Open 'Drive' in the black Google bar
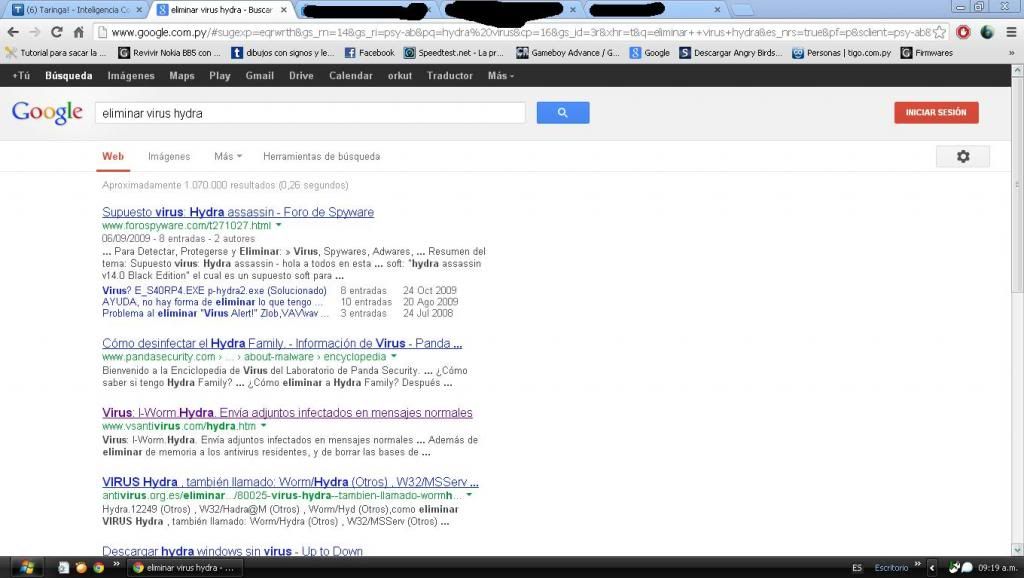The image size is (1024, 578). [301, 76]
